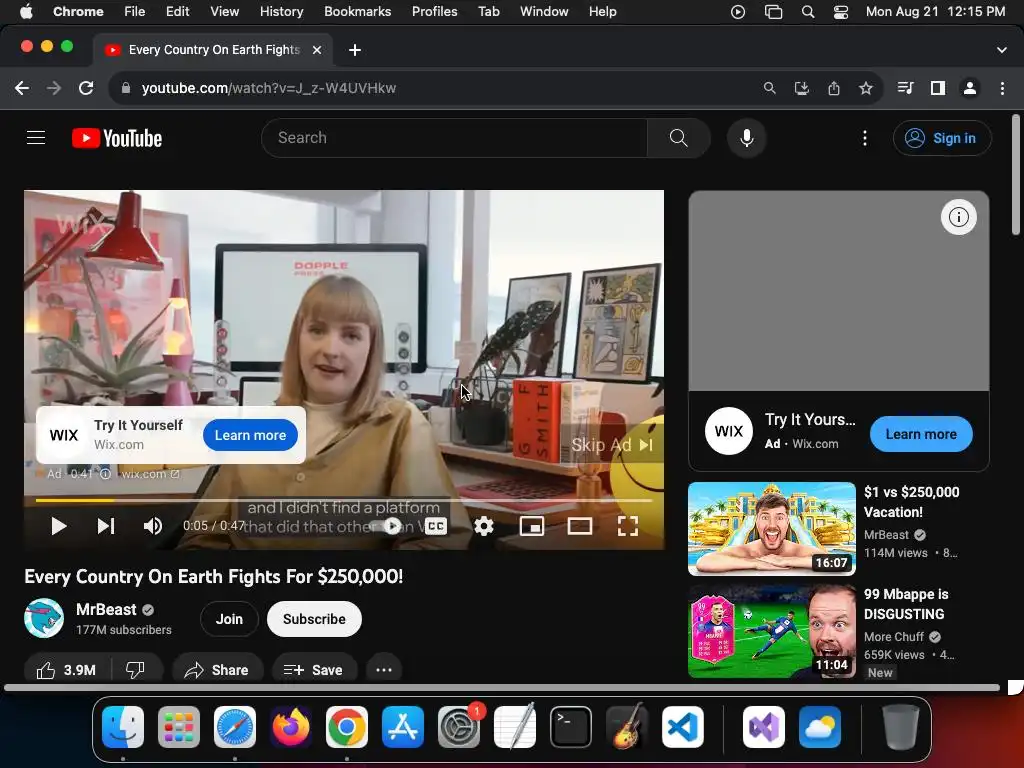This screenshot has width=1024, height=768.
Task: Open YouTube settings three-dot menu
Action: point(865,138)
